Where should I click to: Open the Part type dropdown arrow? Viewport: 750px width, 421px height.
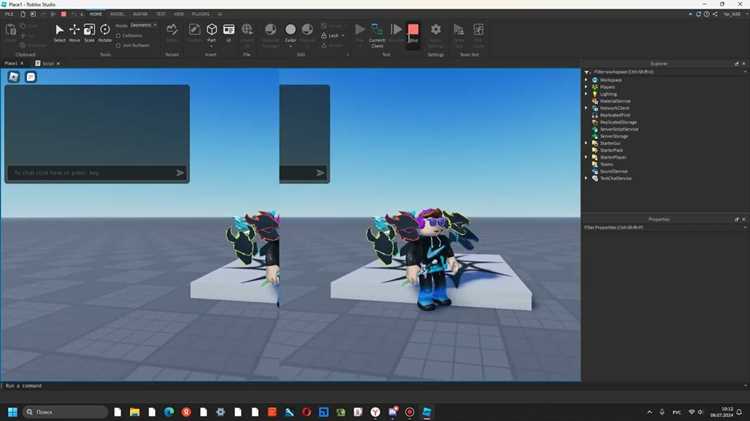tap(211, 47)
